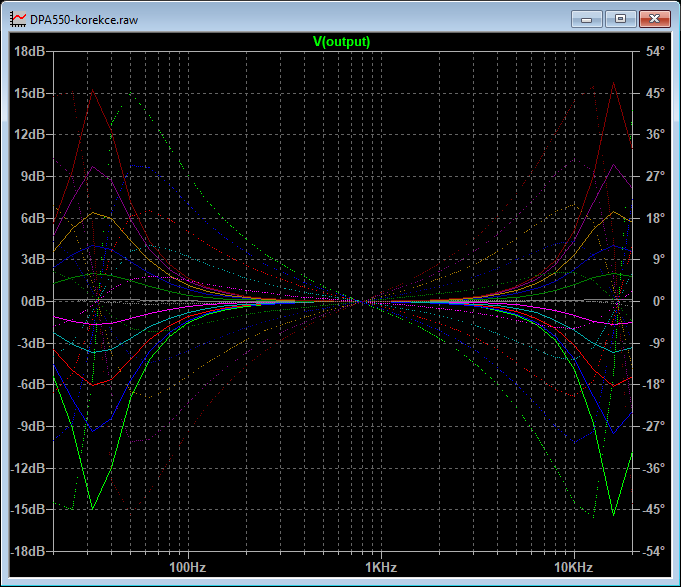Click the 0dB left axis label

tap(33, 301)
